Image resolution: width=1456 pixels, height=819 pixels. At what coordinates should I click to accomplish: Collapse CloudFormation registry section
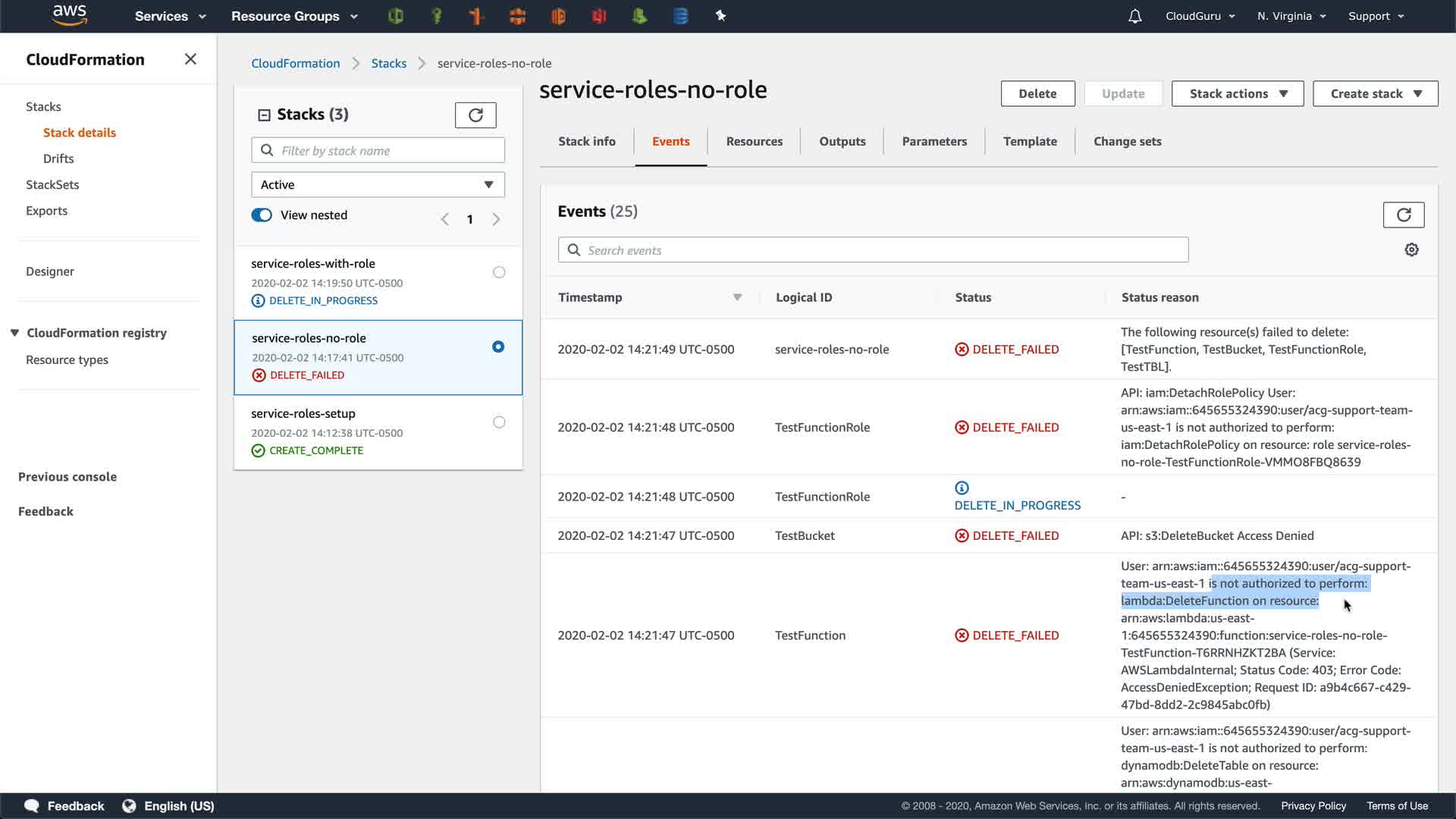[x=14, y=333]
